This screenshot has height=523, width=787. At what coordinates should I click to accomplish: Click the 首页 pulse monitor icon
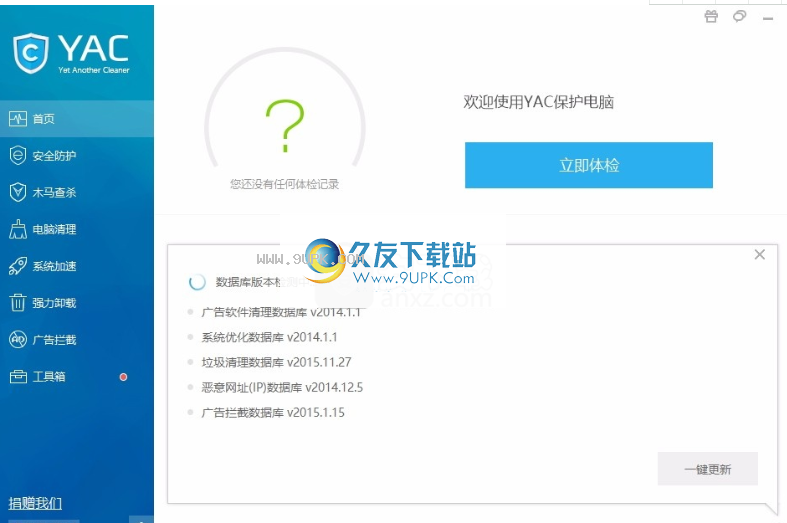[18, 119]
